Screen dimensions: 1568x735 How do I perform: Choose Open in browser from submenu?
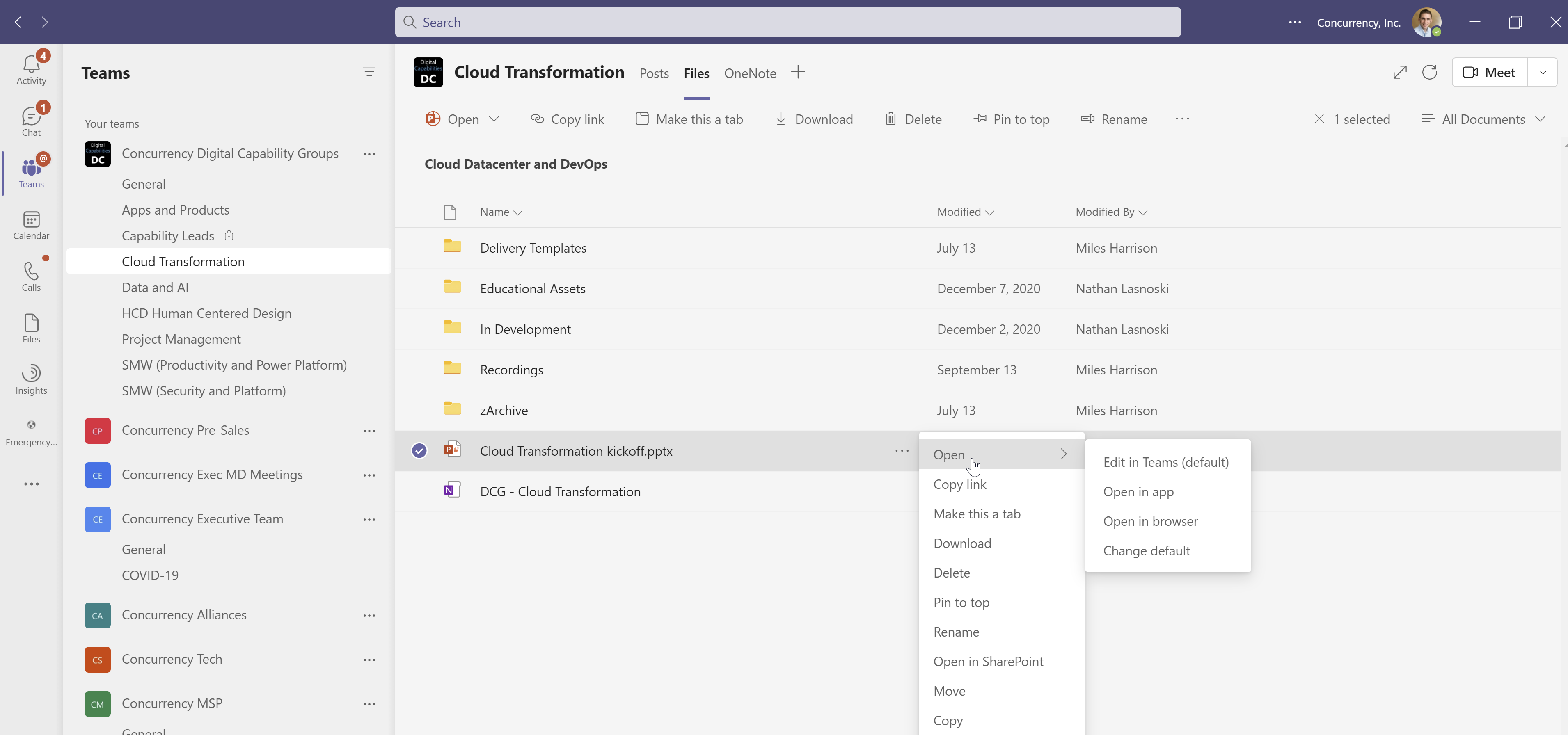tap(1150, 521)
